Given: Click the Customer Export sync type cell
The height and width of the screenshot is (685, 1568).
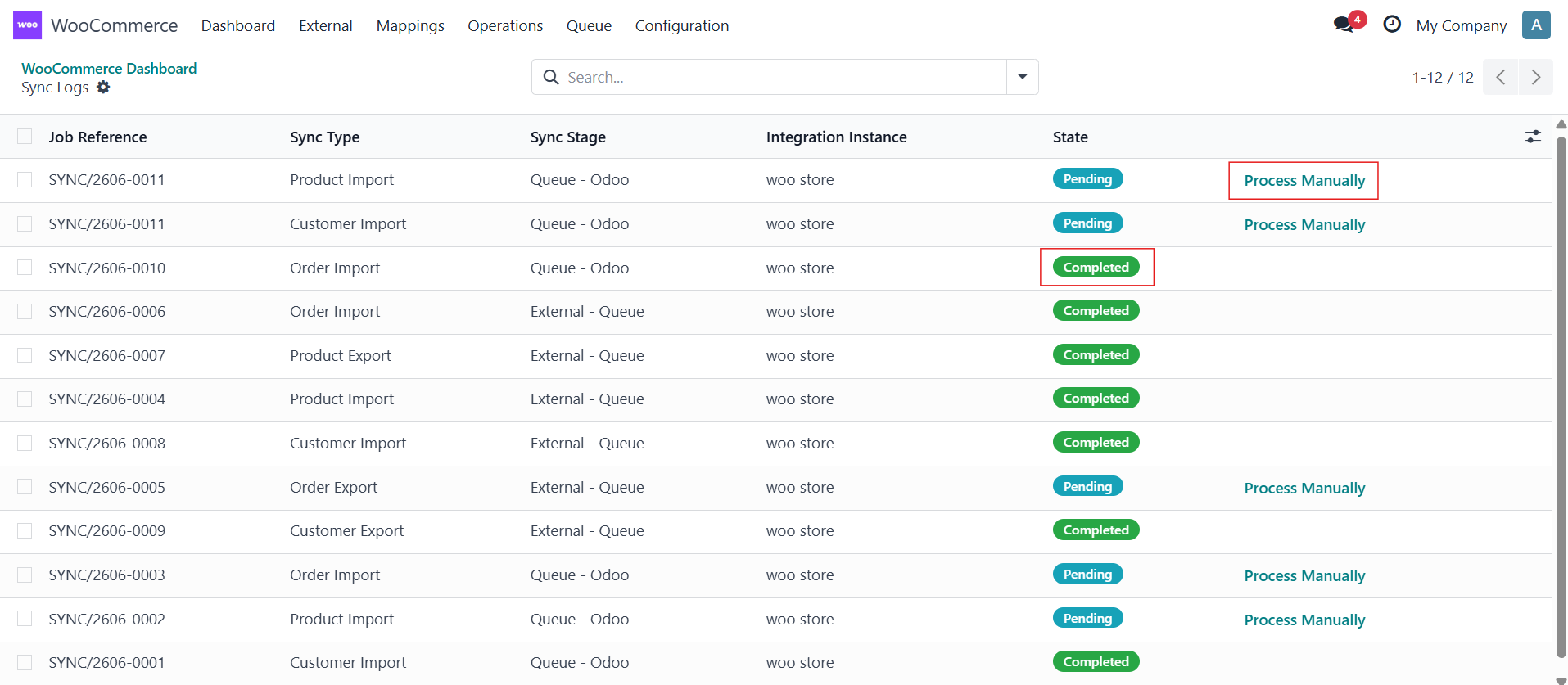Looking at the screenshot, I should point(346,530).
